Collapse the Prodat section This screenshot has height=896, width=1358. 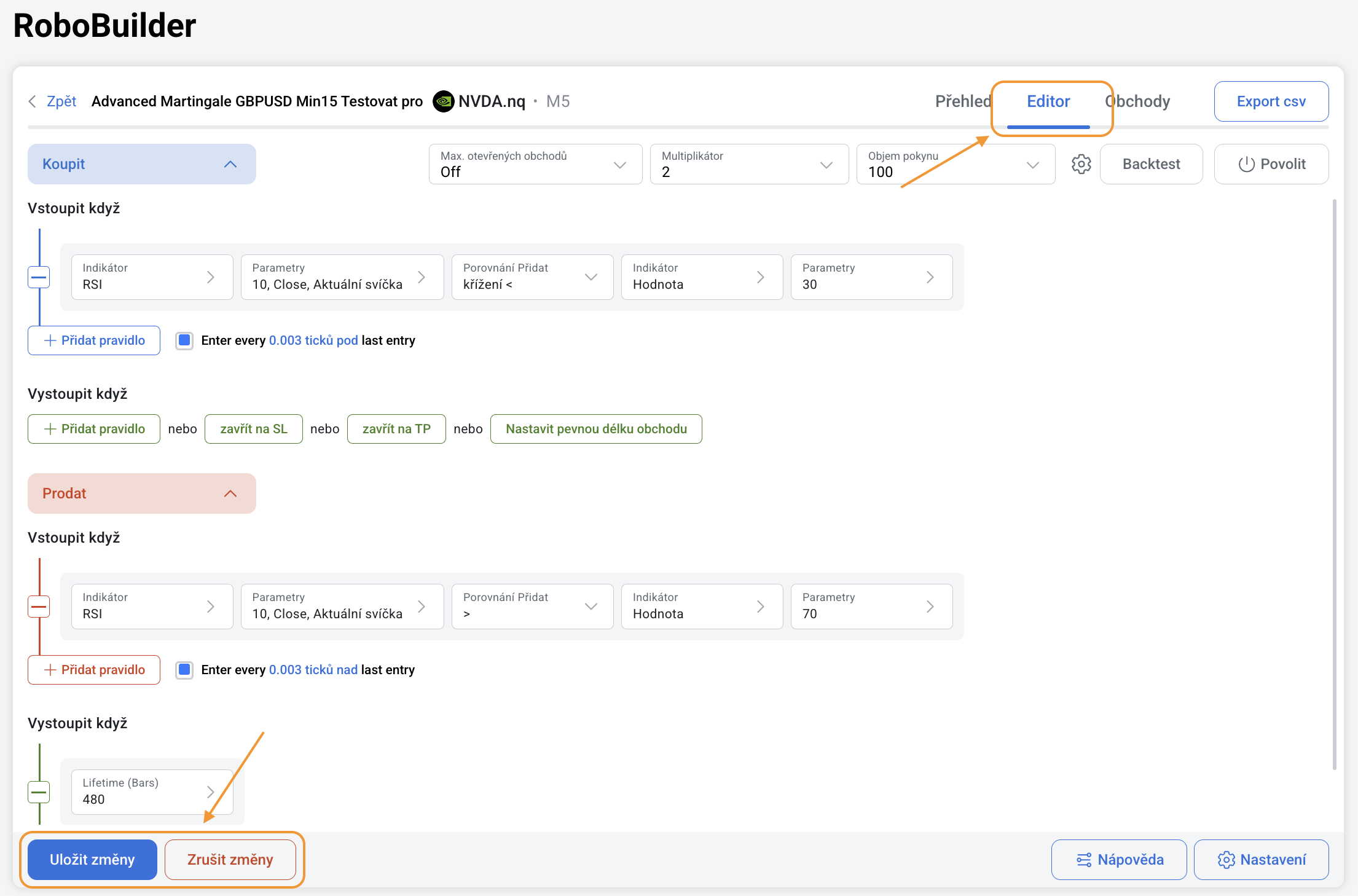[x=230, y=493]
